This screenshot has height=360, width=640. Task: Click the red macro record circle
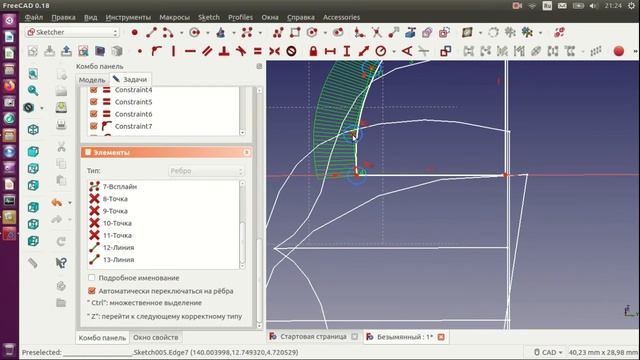point(619,51)
